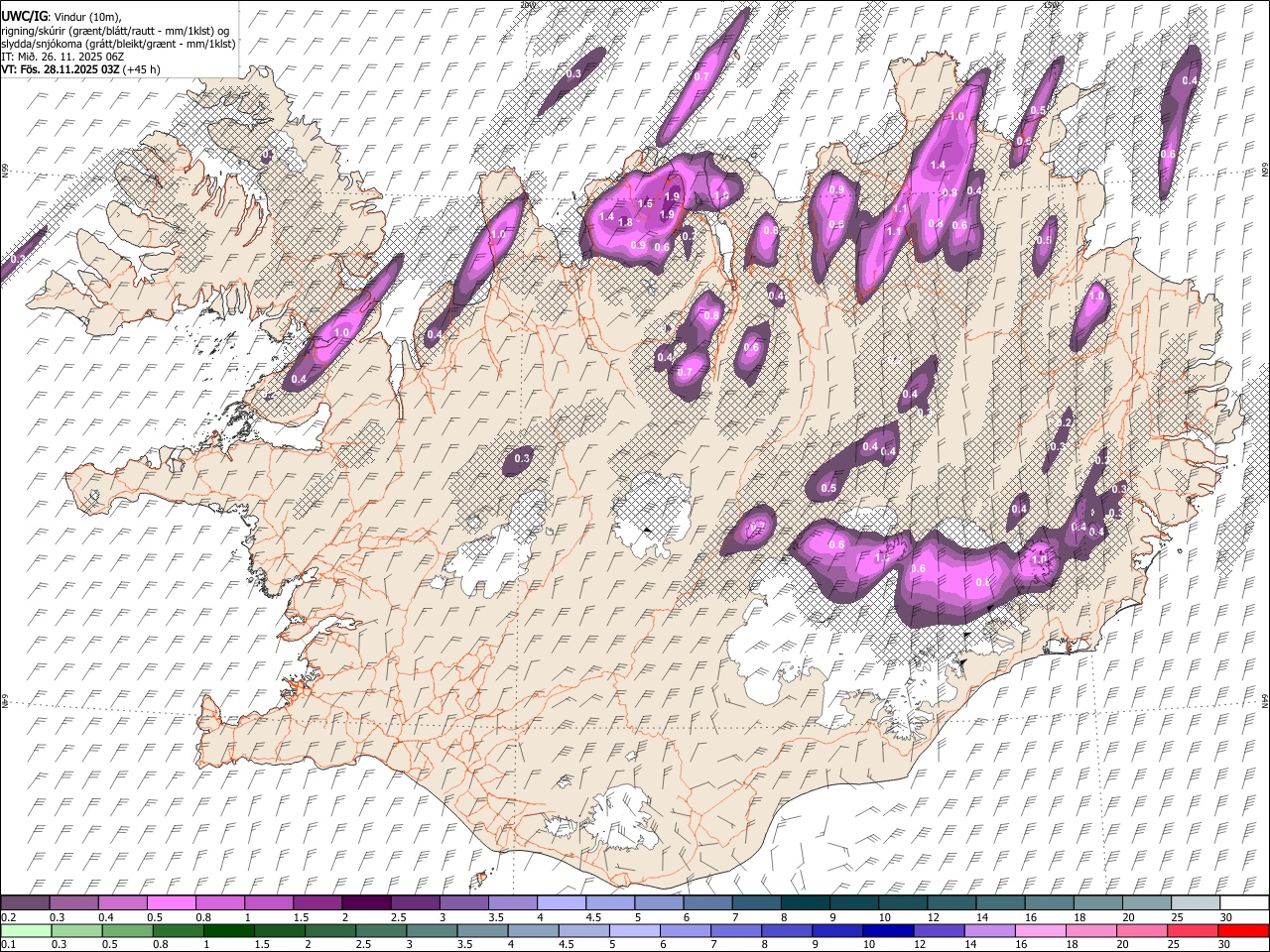Pick the light purple 14–16 rain legend swatch

tap(988, 930)
